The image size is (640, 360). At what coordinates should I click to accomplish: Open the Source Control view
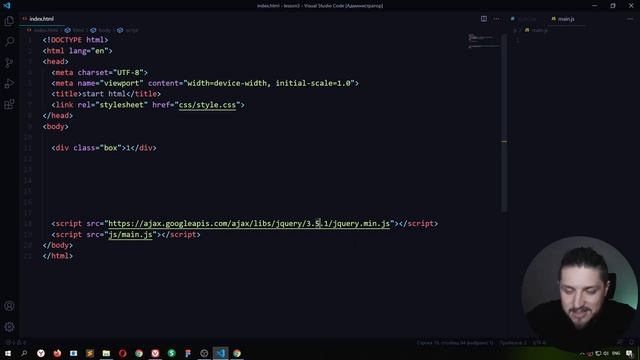tap(9, 62)
